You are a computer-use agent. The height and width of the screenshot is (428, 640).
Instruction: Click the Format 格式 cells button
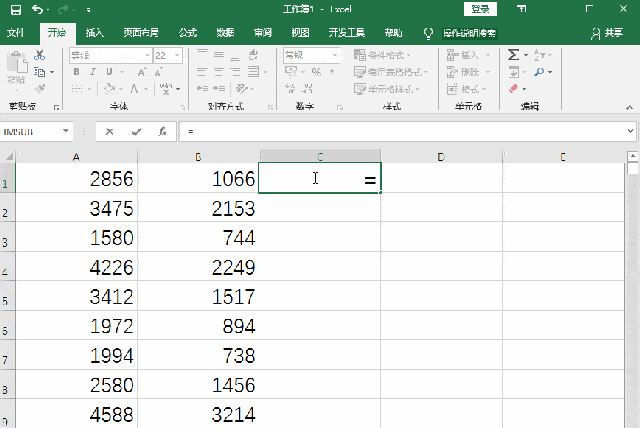coord(466,89)
